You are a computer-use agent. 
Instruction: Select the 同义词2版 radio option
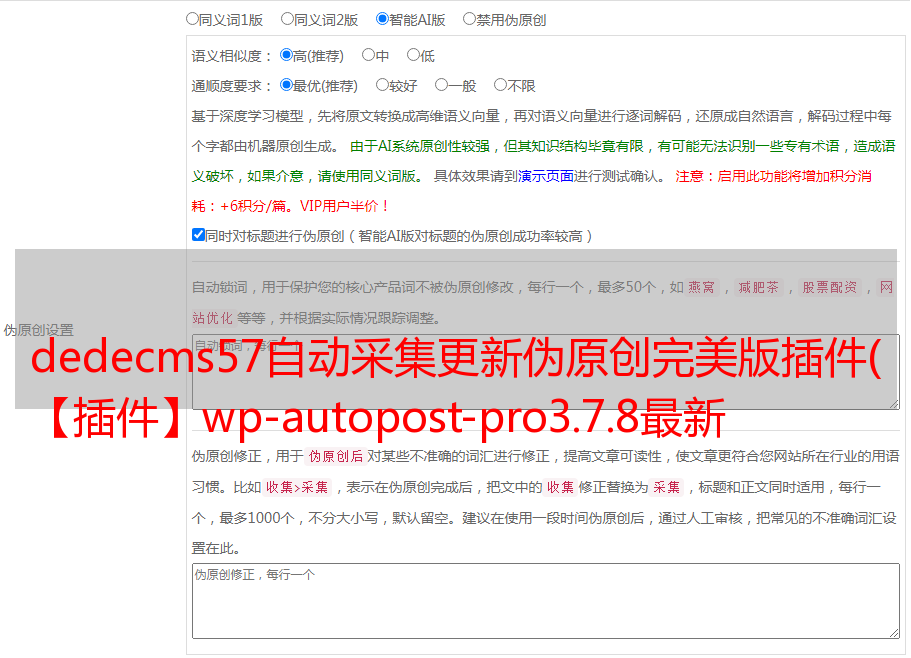click(x=287, y=19)
